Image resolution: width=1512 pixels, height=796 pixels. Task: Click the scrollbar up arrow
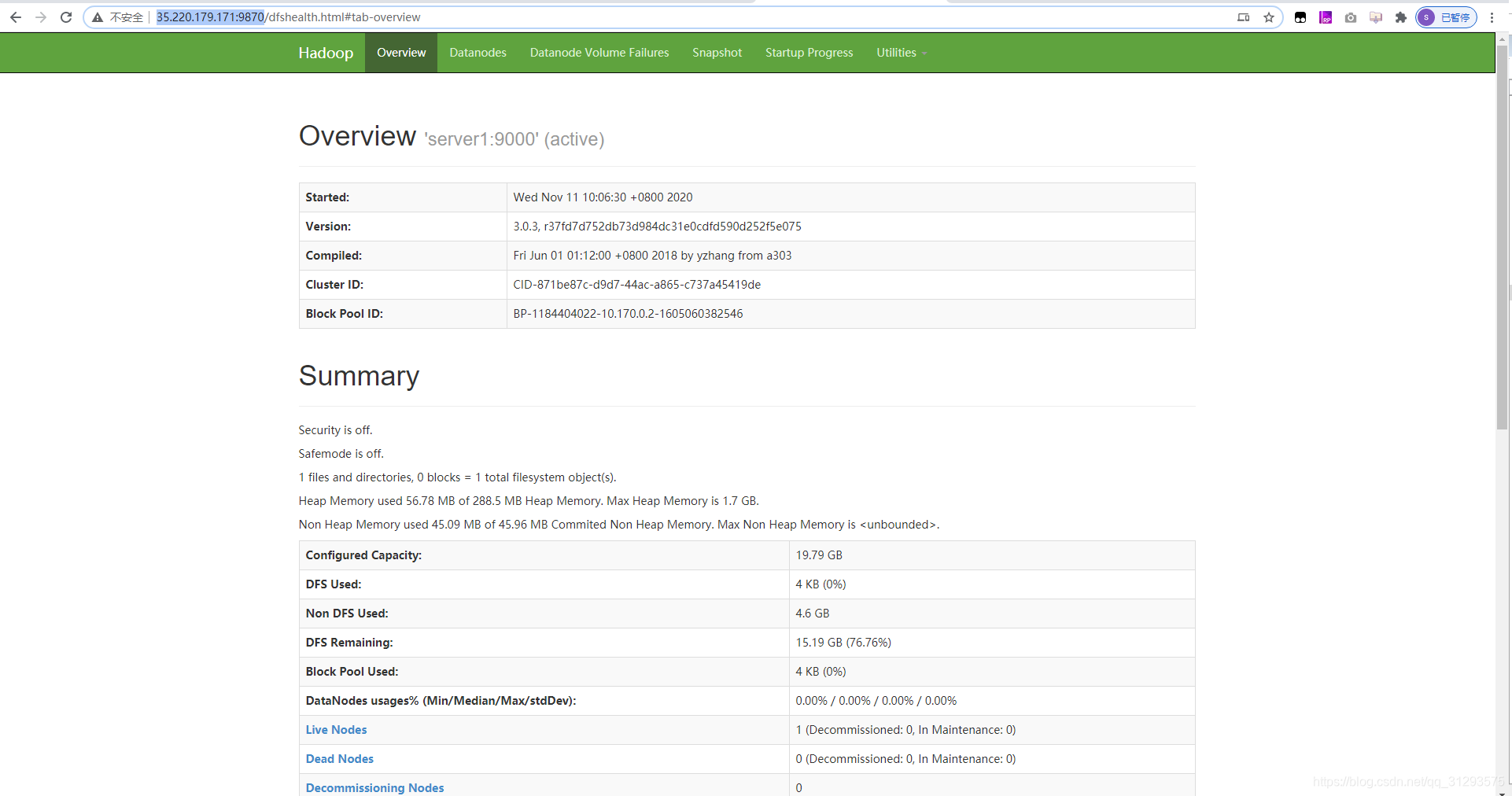(1503, 39)
